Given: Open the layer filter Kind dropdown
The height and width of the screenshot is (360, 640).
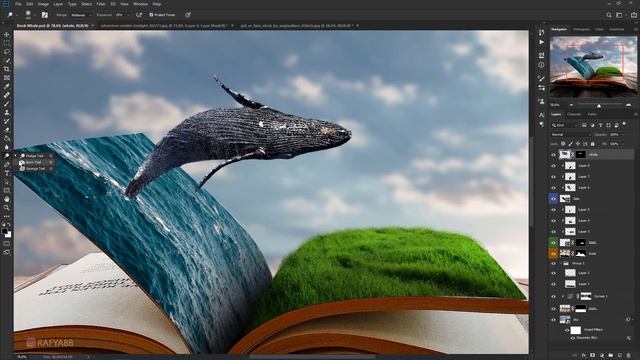Looking at the screenshot, I should pos(565,125).
